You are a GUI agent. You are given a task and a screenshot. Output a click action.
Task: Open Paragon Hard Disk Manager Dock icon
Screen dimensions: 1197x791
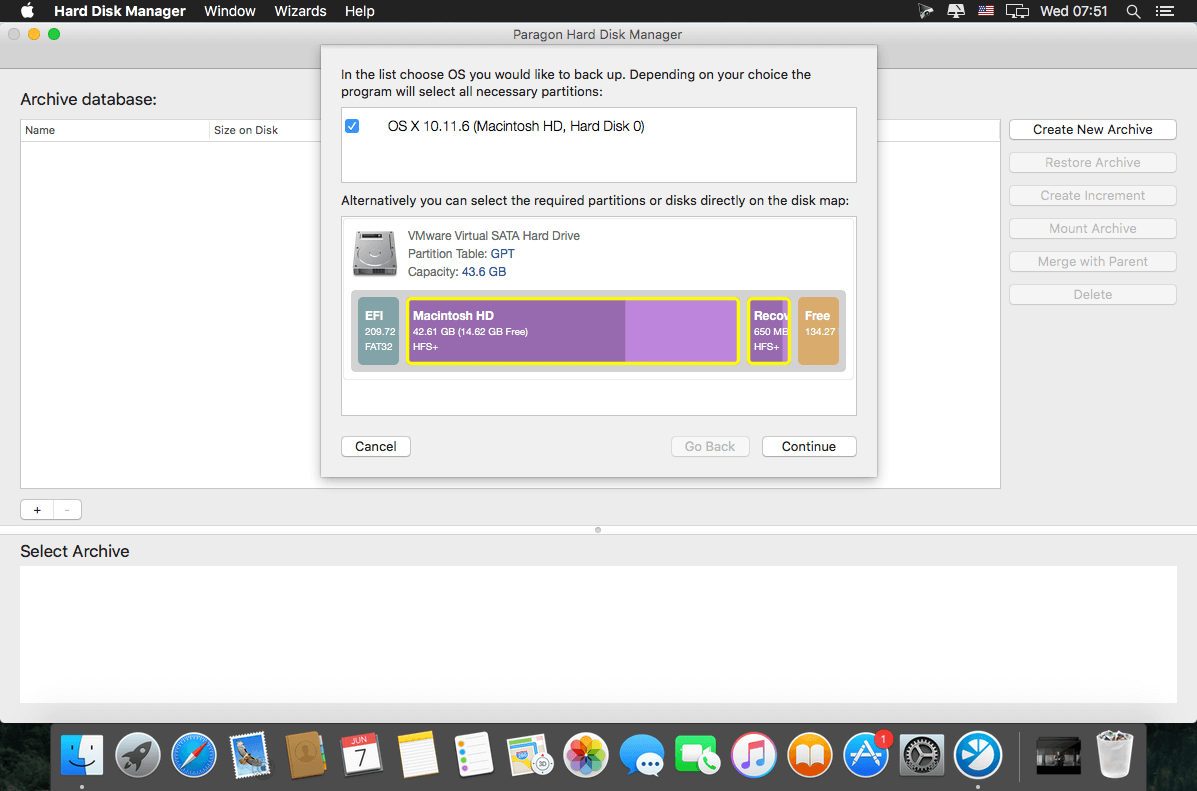tap(978, 755)
